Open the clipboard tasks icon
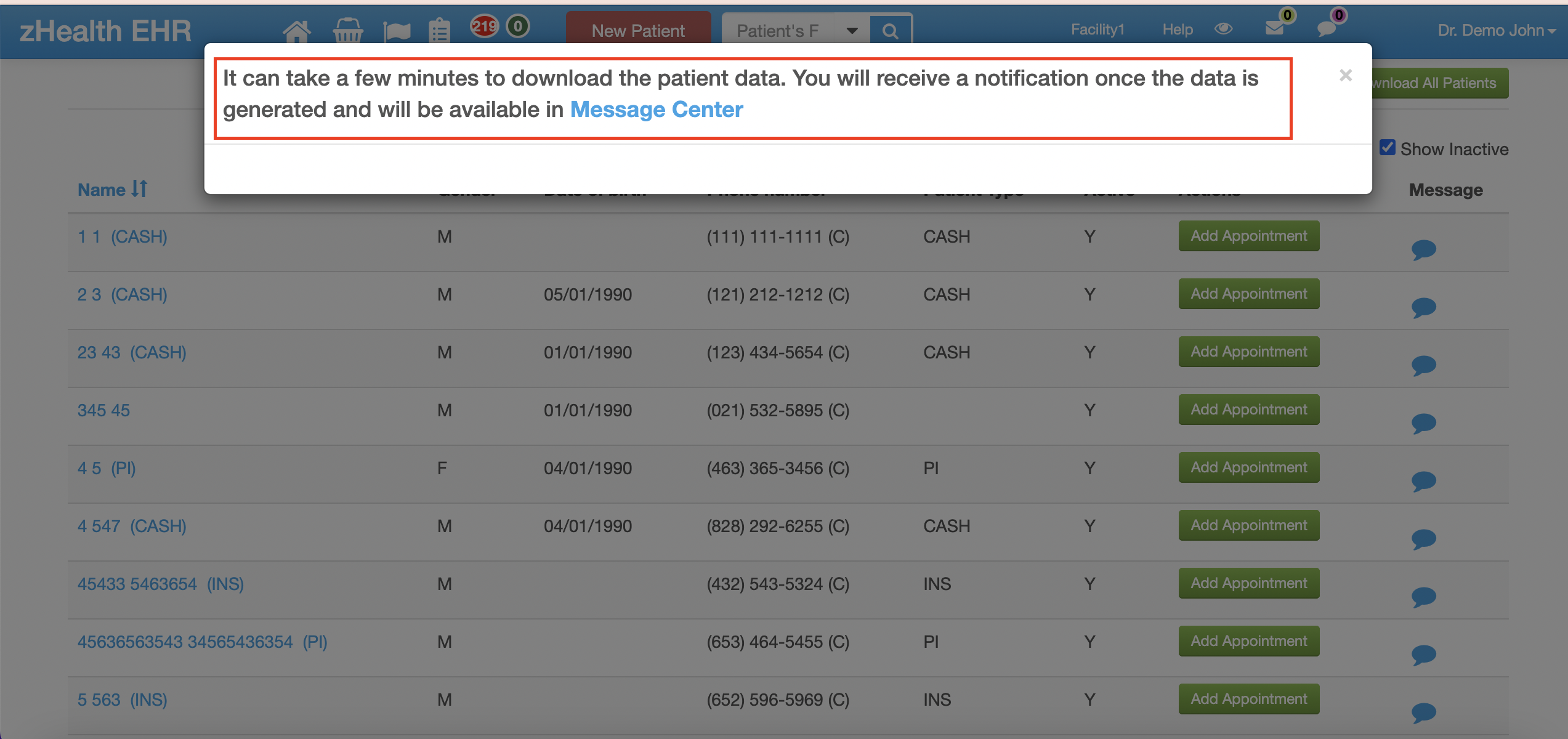 tap(439, 30)
